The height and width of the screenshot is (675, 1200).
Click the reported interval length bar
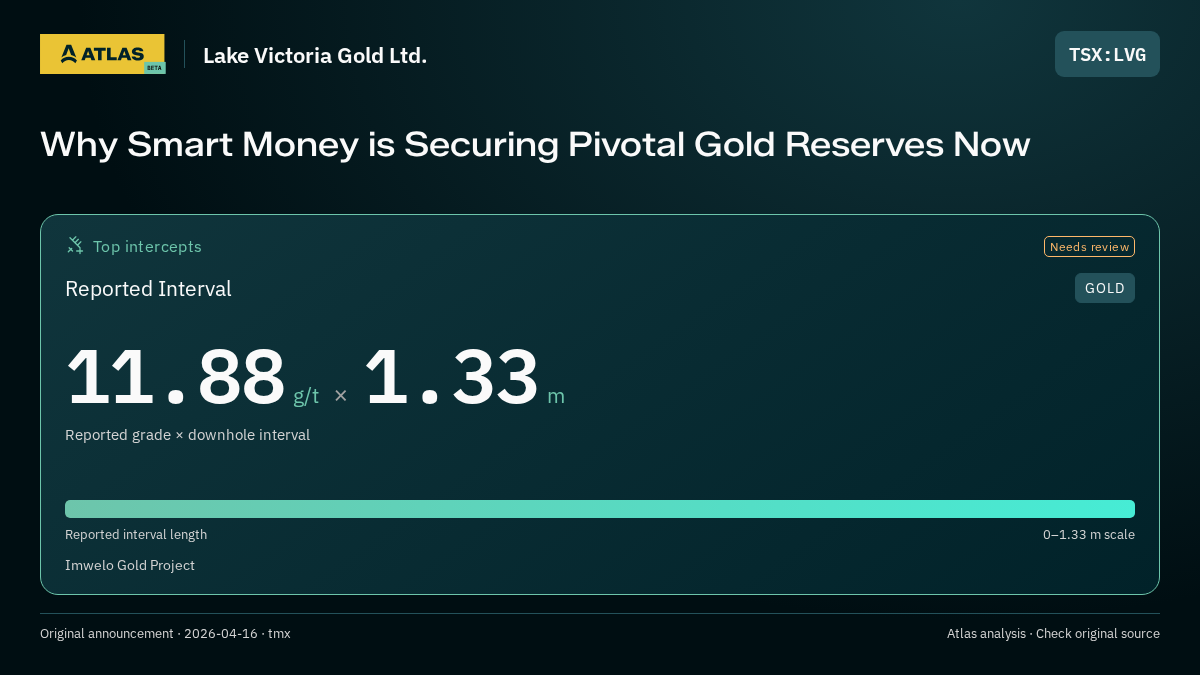(600, 509)
